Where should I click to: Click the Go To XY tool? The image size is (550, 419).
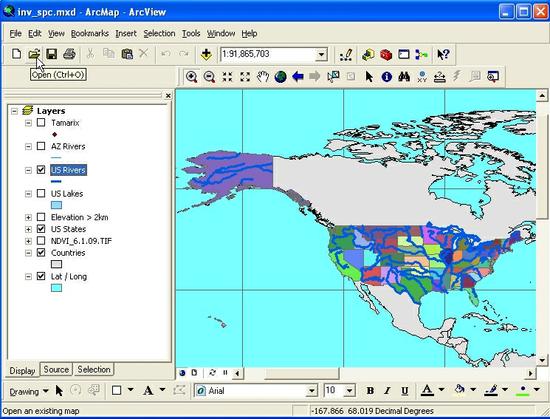[422, 76]
